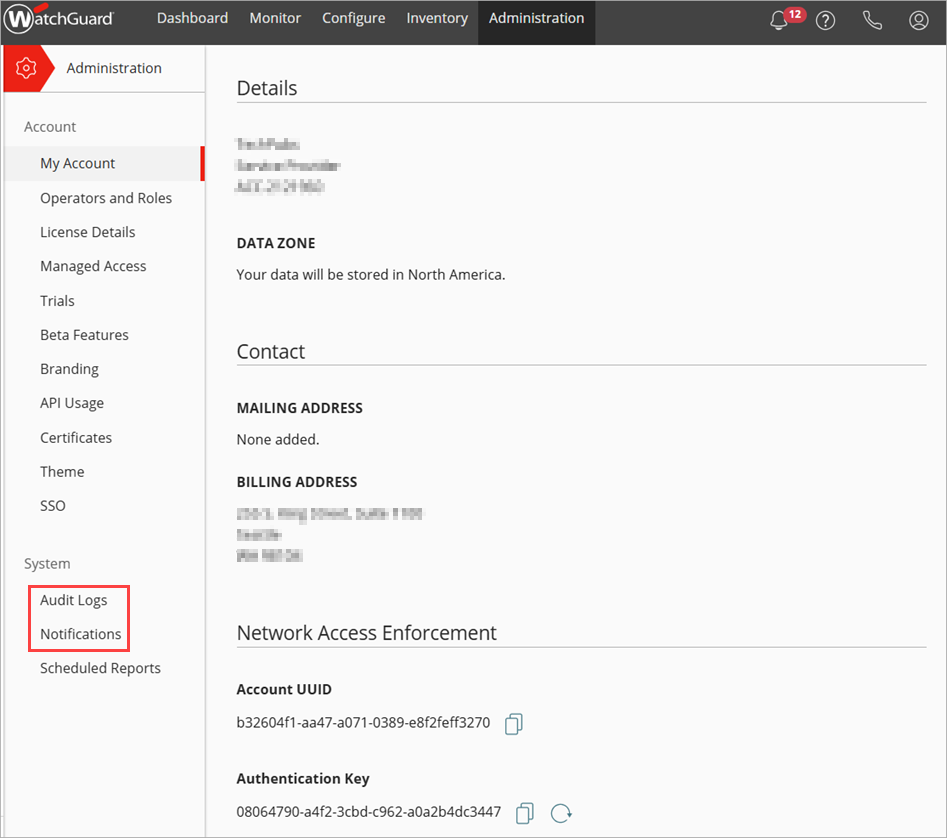The image size is (947, 838).
Task: Open the notifications bell showing 12 alerts
Action: [x=779, y=20]
